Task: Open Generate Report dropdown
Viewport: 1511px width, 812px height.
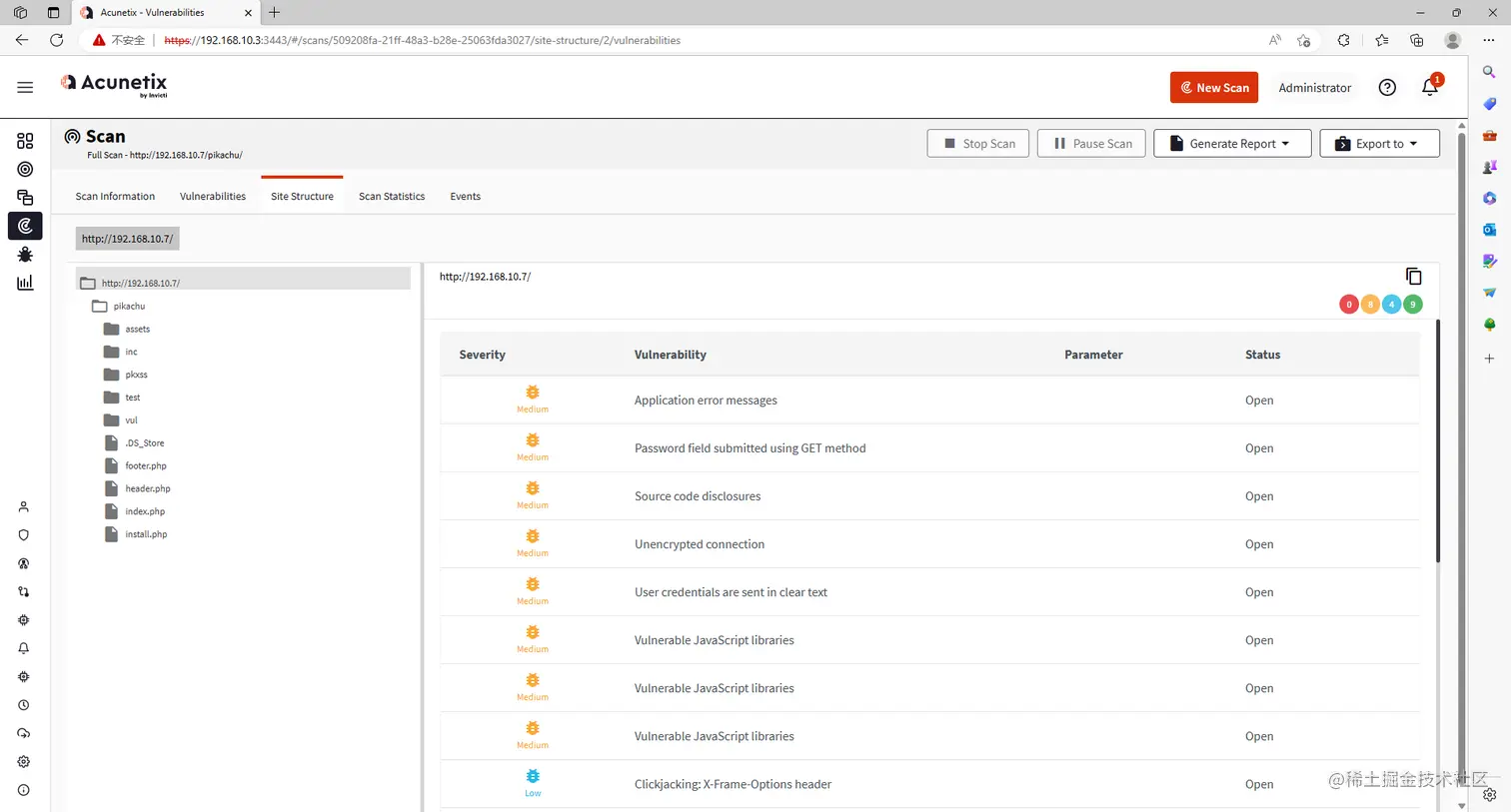Action: click(x=1231, y=143)
